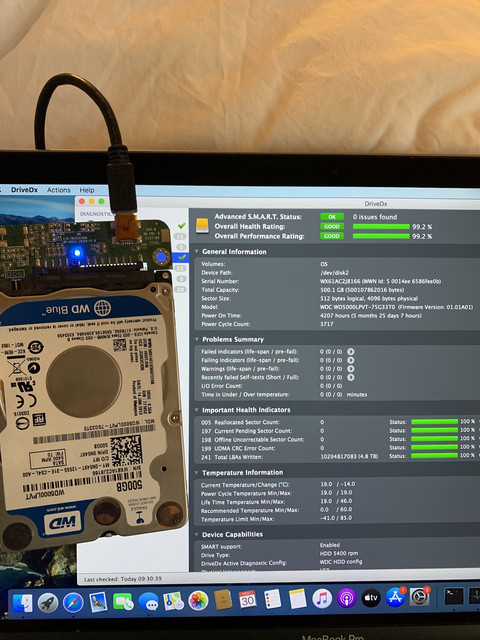The height and width of the screenshot is (640, 480).
Task: Open the App Store from the Dock
Action: (x=395, y=598)
